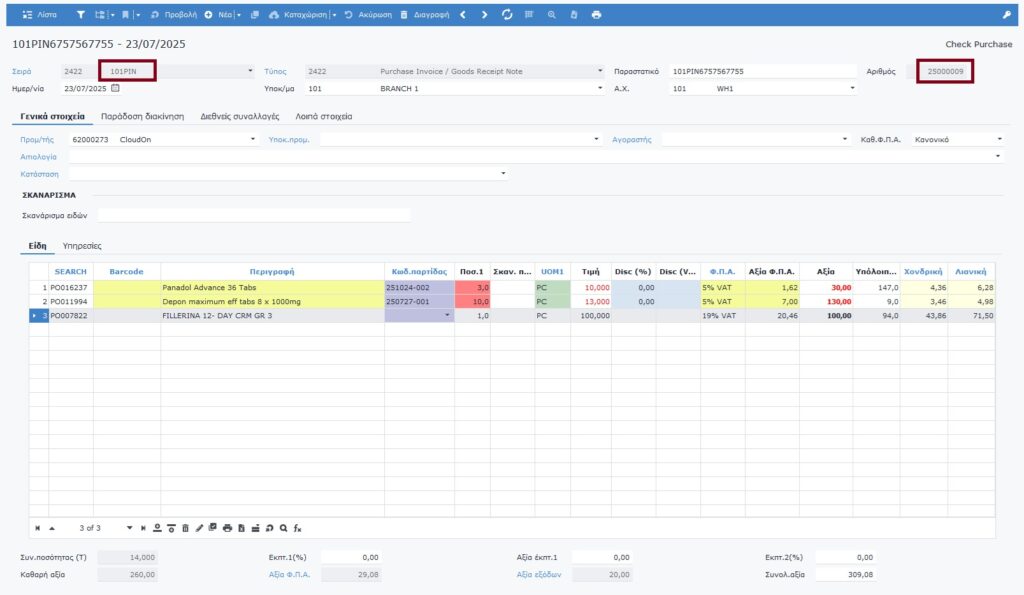Switch to the Παράδοση διακίνηση tab
The height and width of the screenshot is (595, 1024).
[x=142, y=116]
